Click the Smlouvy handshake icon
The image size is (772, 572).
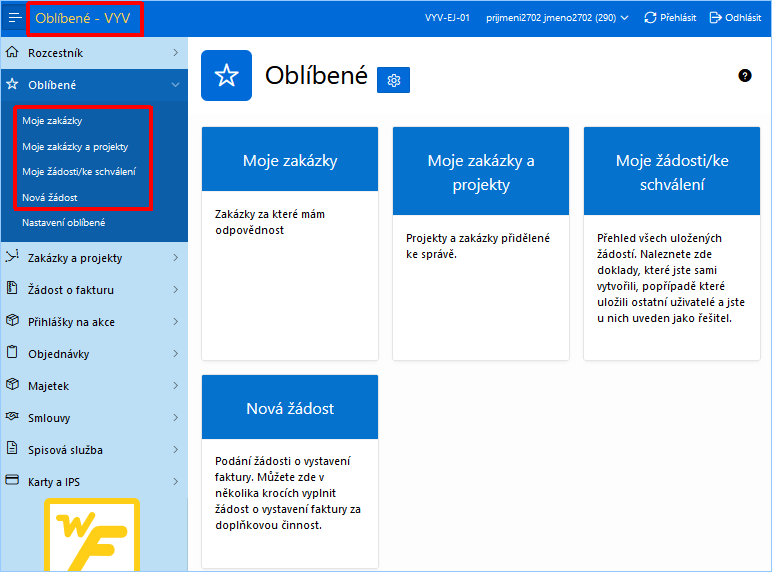click(12, 416)
